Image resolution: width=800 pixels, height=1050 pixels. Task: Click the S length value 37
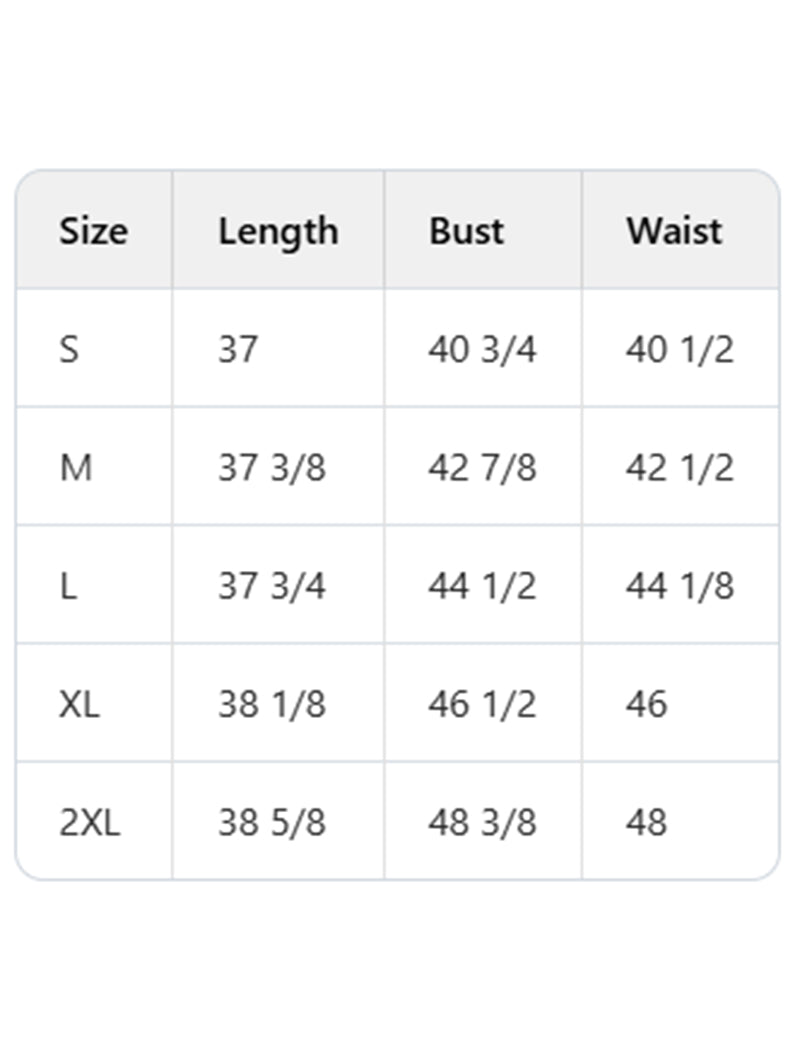[238, 350]
